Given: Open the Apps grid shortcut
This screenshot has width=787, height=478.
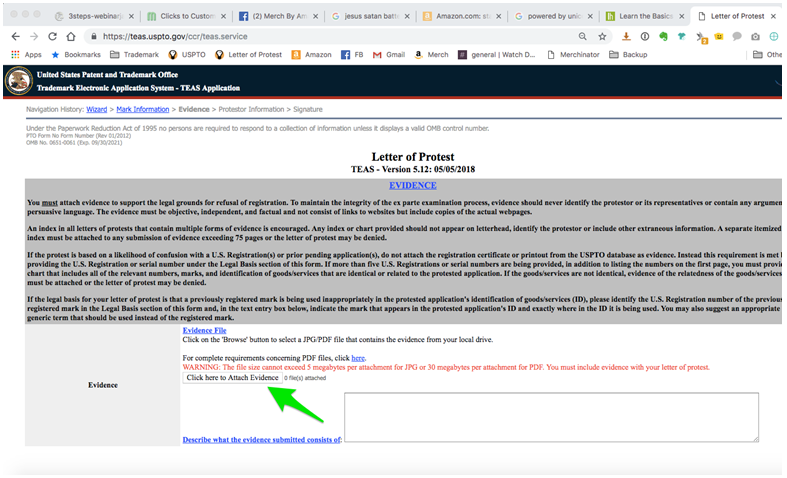Looking at the screenshot, I should (26, 55).
